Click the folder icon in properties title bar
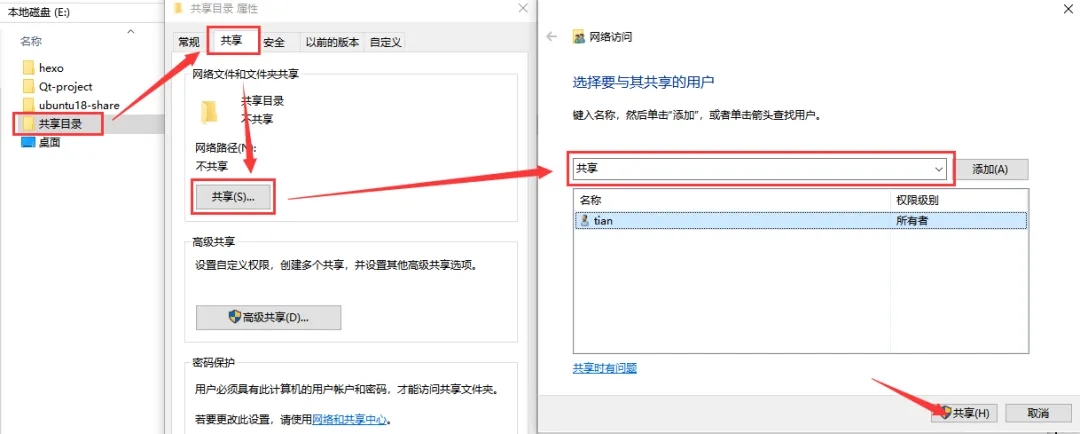This screenshot has height=434, width=1080. (x=178, y=8)
